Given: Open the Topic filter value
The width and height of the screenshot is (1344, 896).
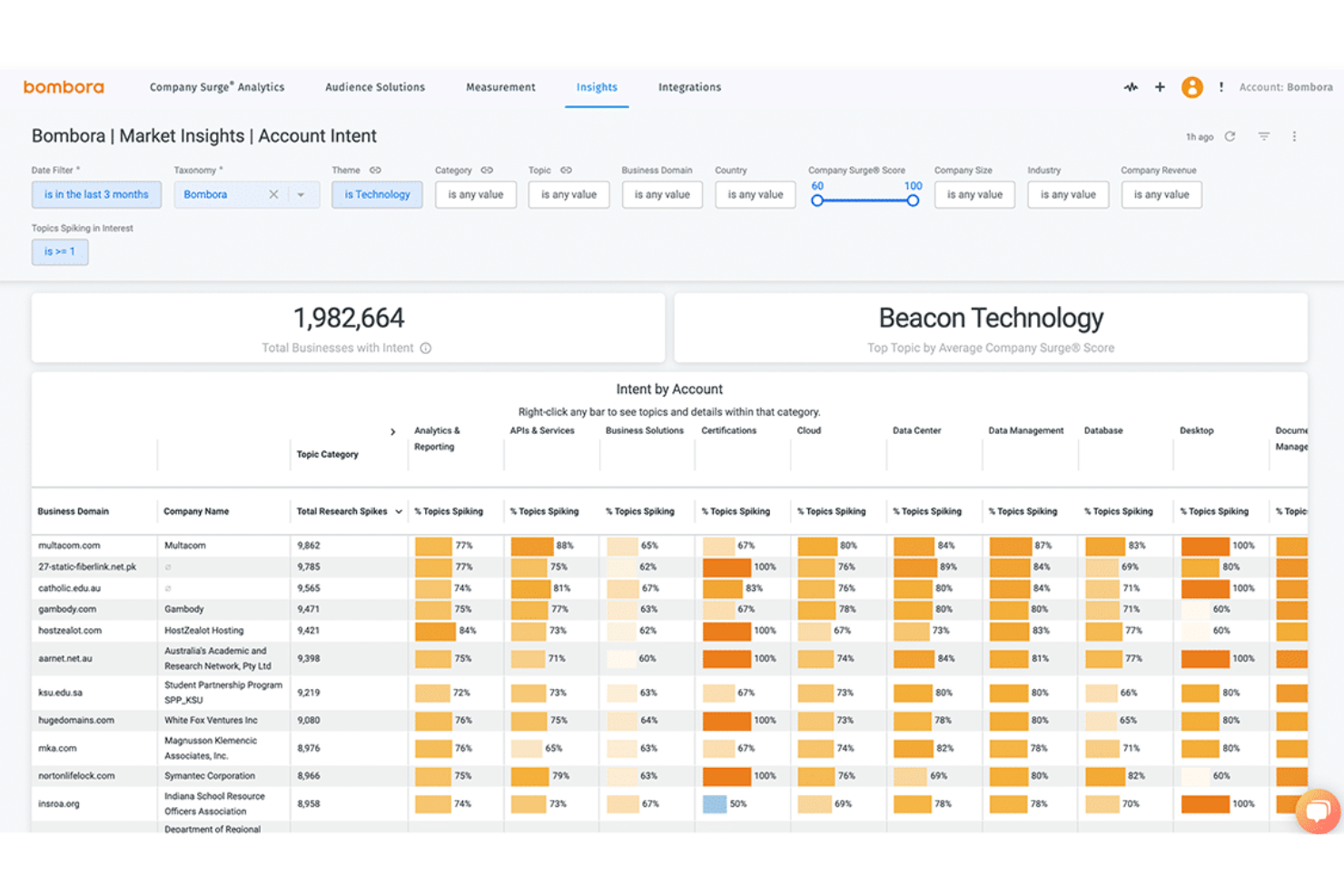Looking at the screenshot, I should click(569, 194).
